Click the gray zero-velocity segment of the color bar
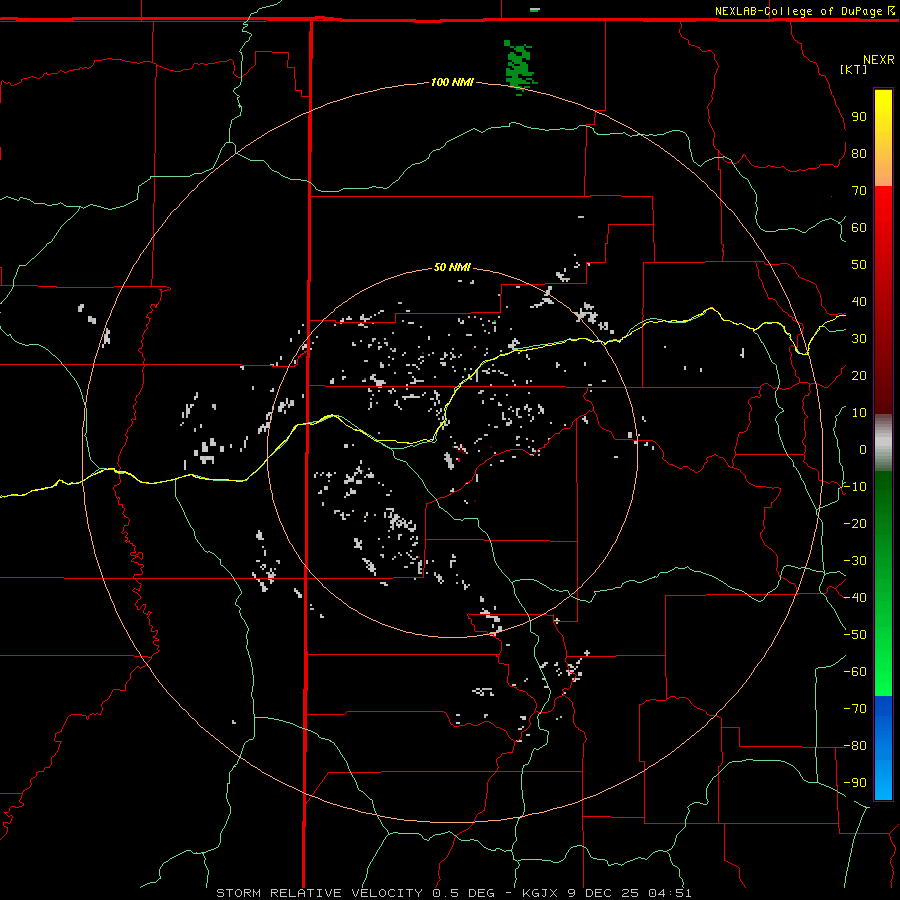This screenshot has height=900, width=900. (x=883, y=443)
